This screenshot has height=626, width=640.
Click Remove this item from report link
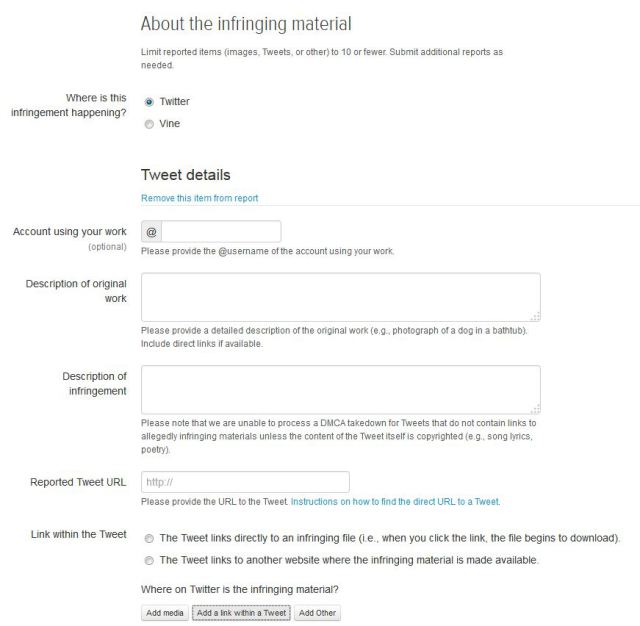(x=200, y=198)
